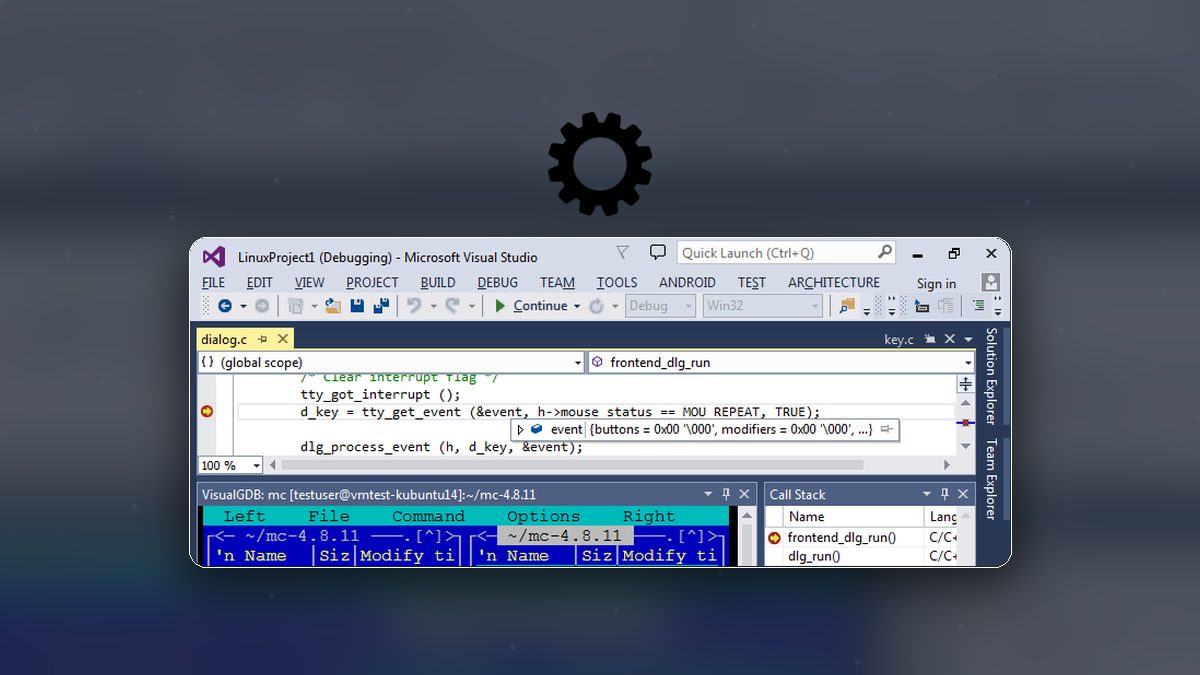Close the key.c preview tab
1200x675 pixels.
coord(950,340)
